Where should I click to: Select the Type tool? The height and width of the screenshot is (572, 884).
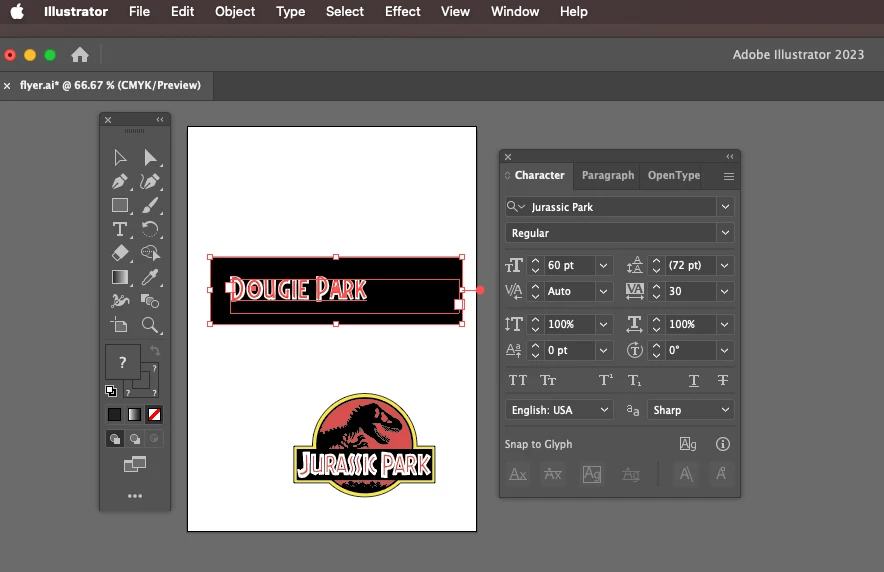tap(120, 229)
